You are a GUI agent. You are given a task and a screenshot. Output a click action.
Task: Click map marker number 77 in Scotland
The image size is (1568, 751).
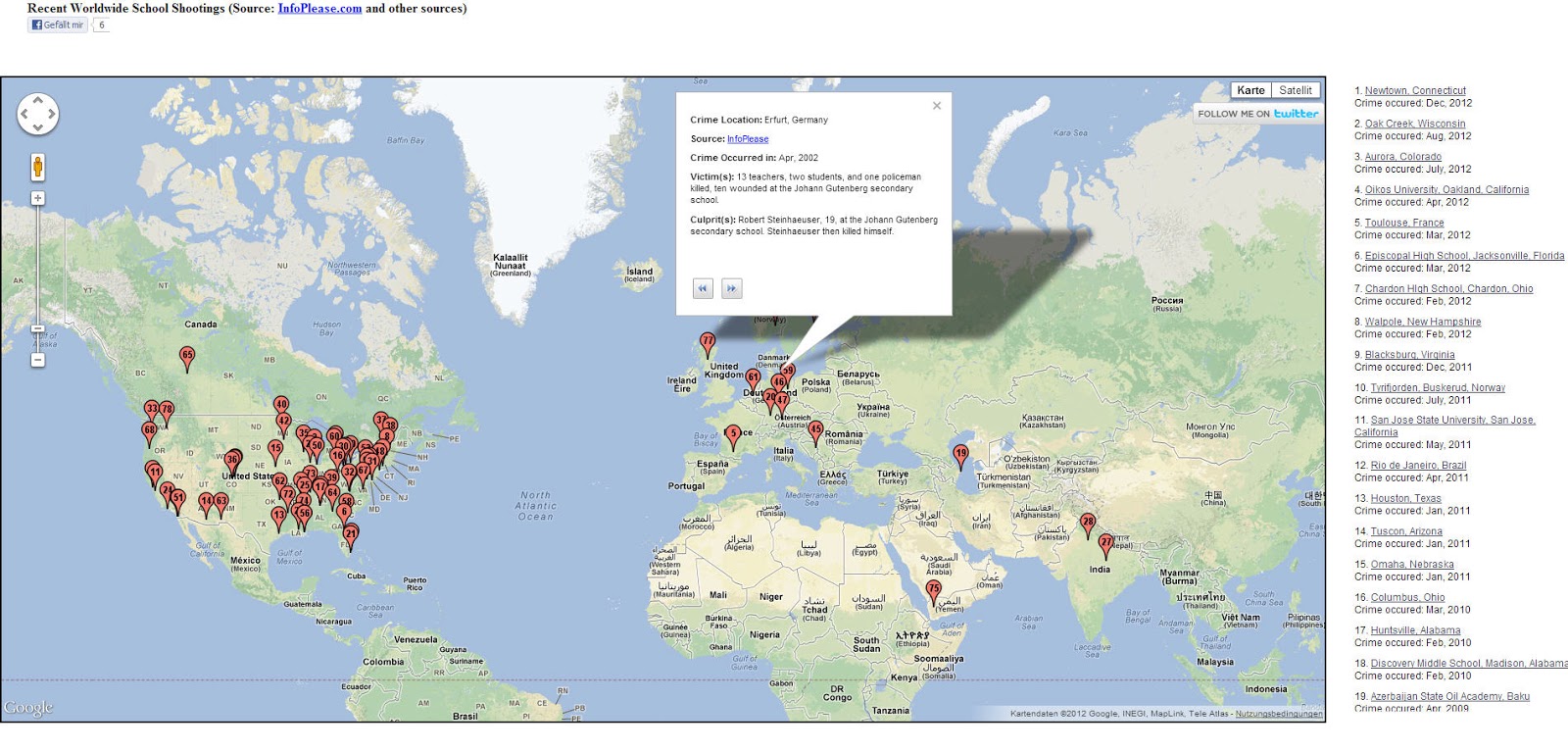tap(708, 344)
